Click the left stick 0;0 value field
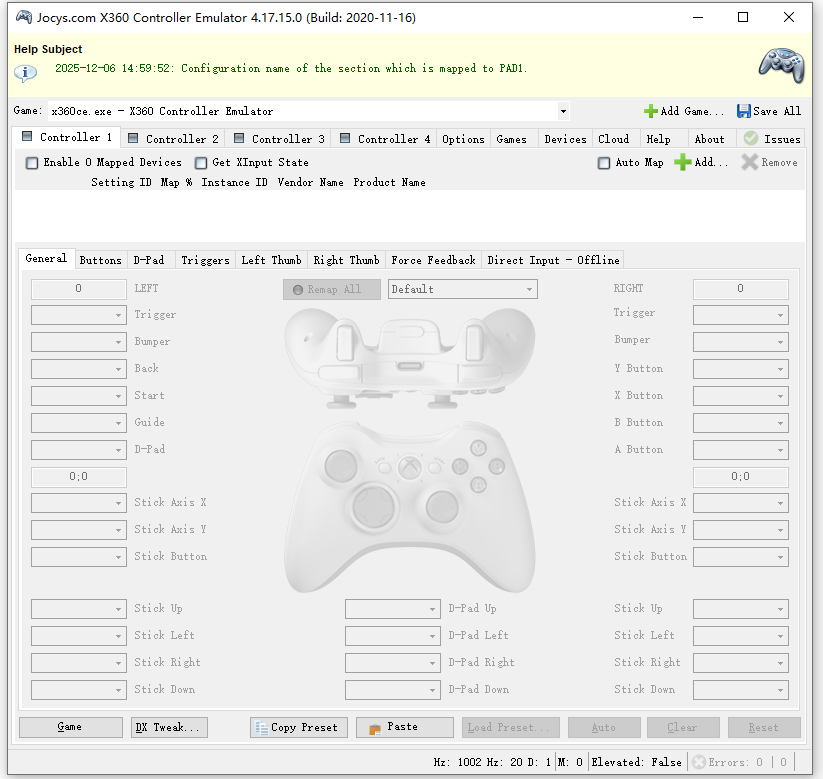 (x=79, y=477)
